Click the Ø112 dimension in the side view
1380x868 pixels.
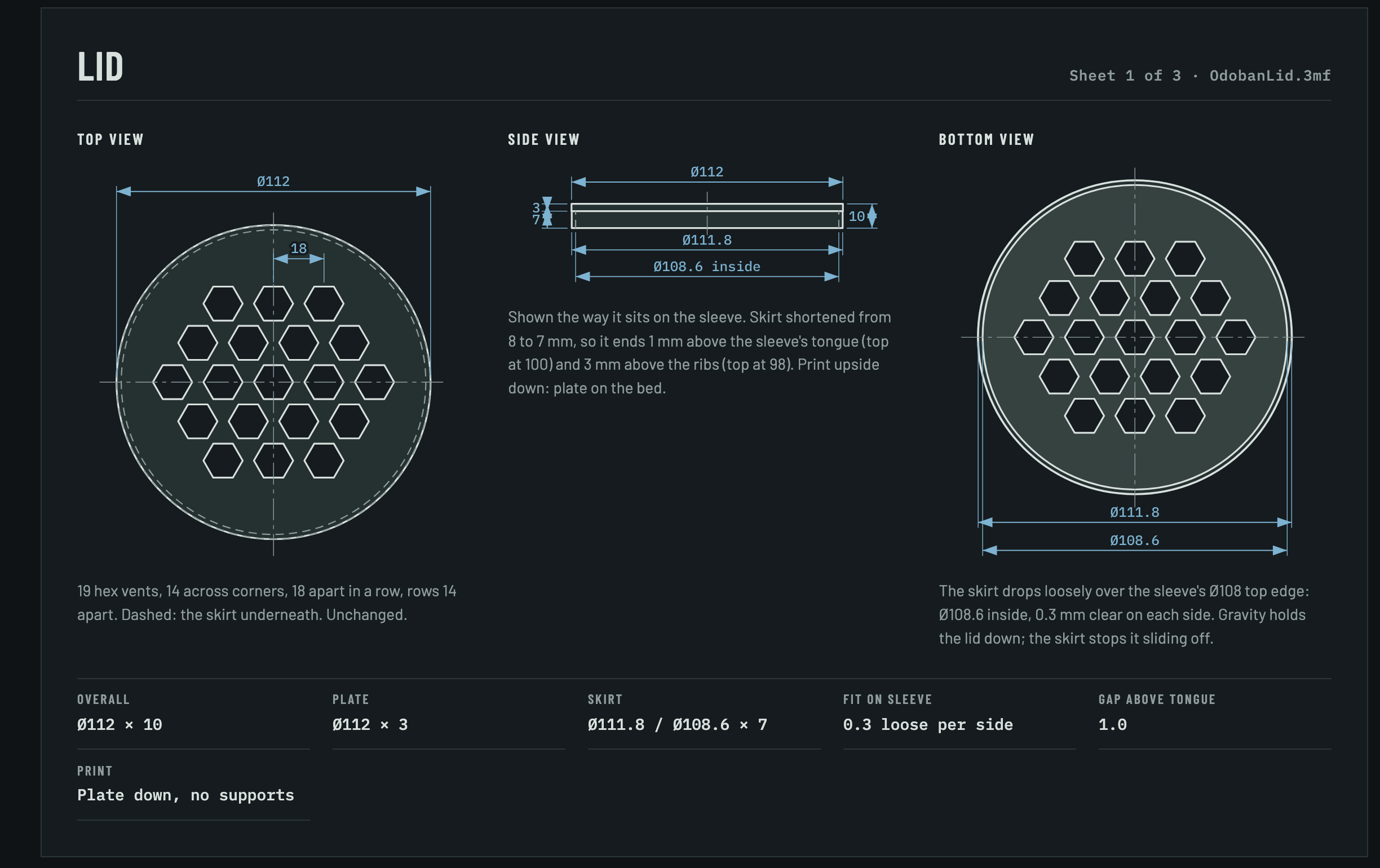[x=706, y=172]
